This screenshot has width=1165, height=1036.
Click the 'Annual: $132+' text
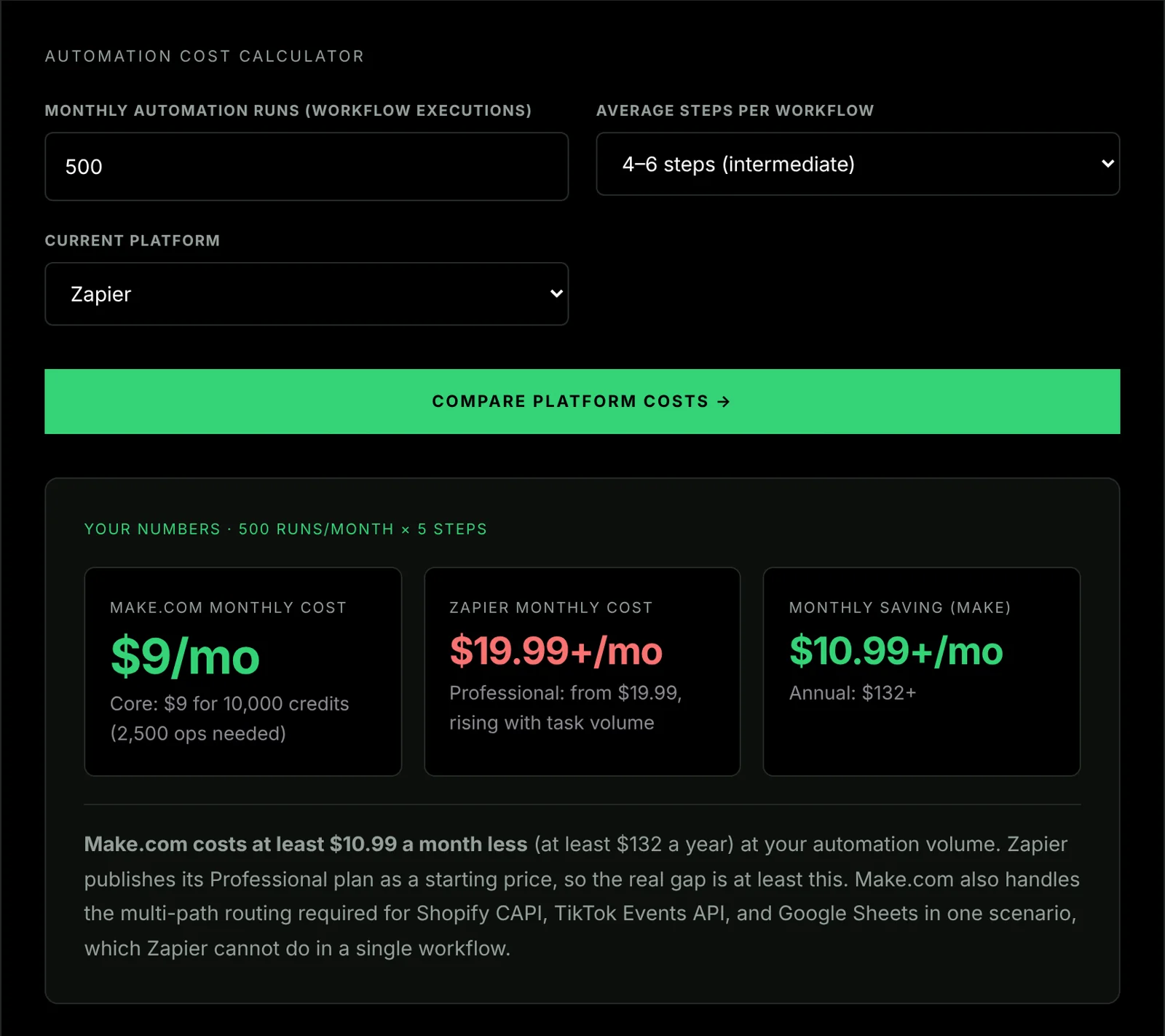coord(853,692)
